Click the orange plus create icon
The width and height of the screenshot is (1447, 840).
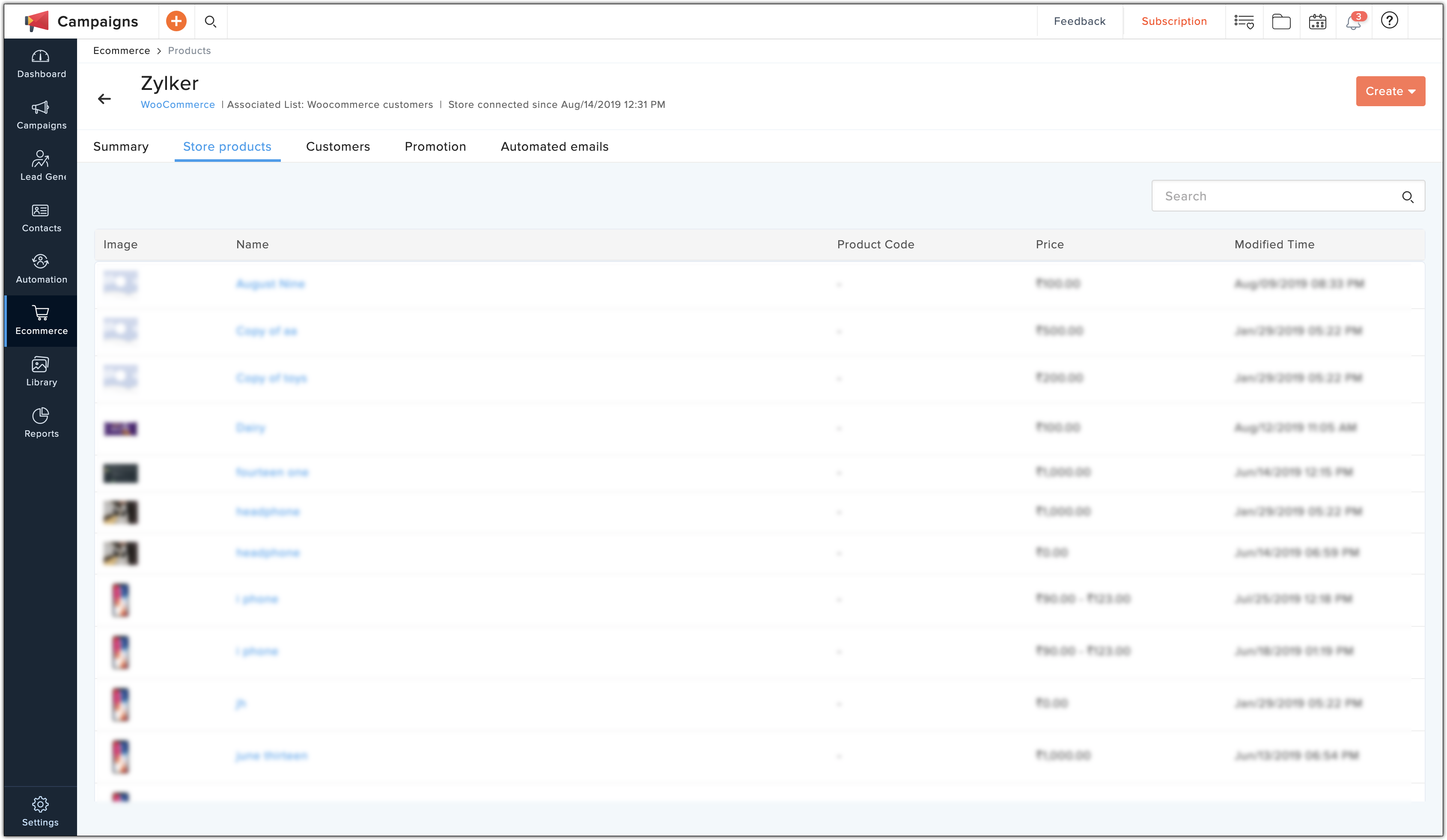coord(176,21)
